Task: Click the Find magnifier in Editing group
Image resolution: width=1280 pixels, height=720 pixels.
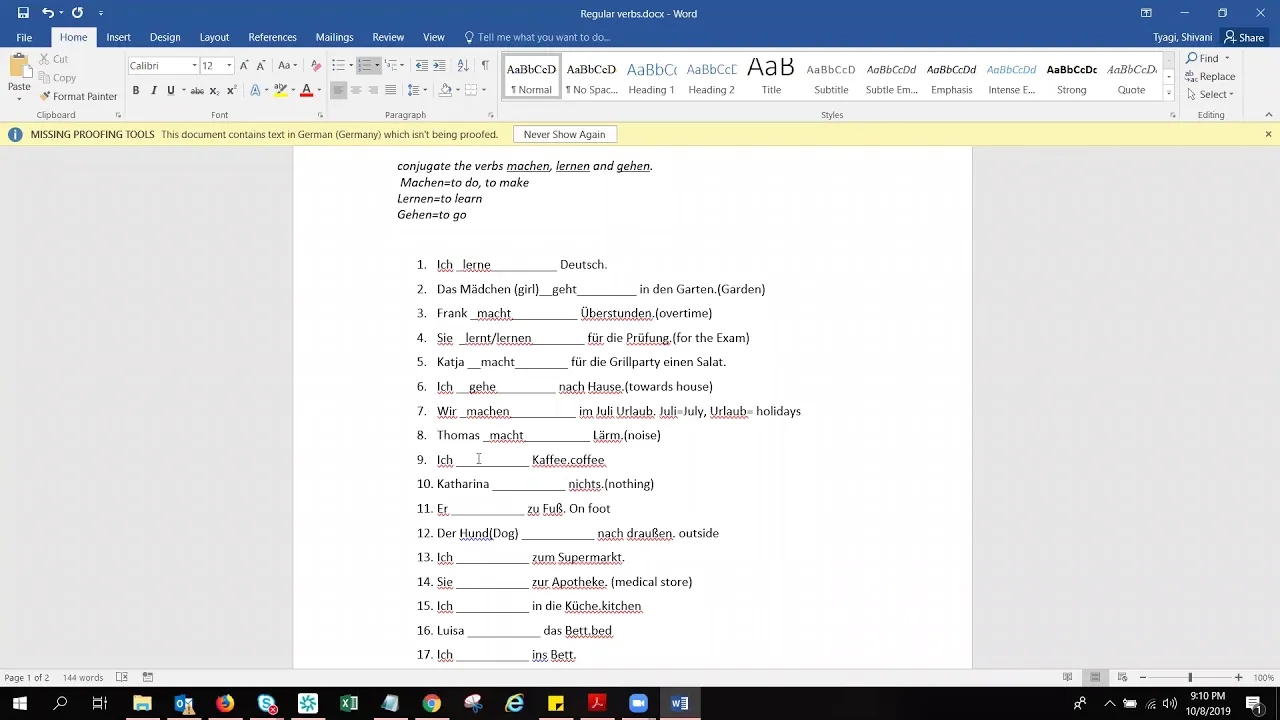Action: click(x=1203, y=58)
